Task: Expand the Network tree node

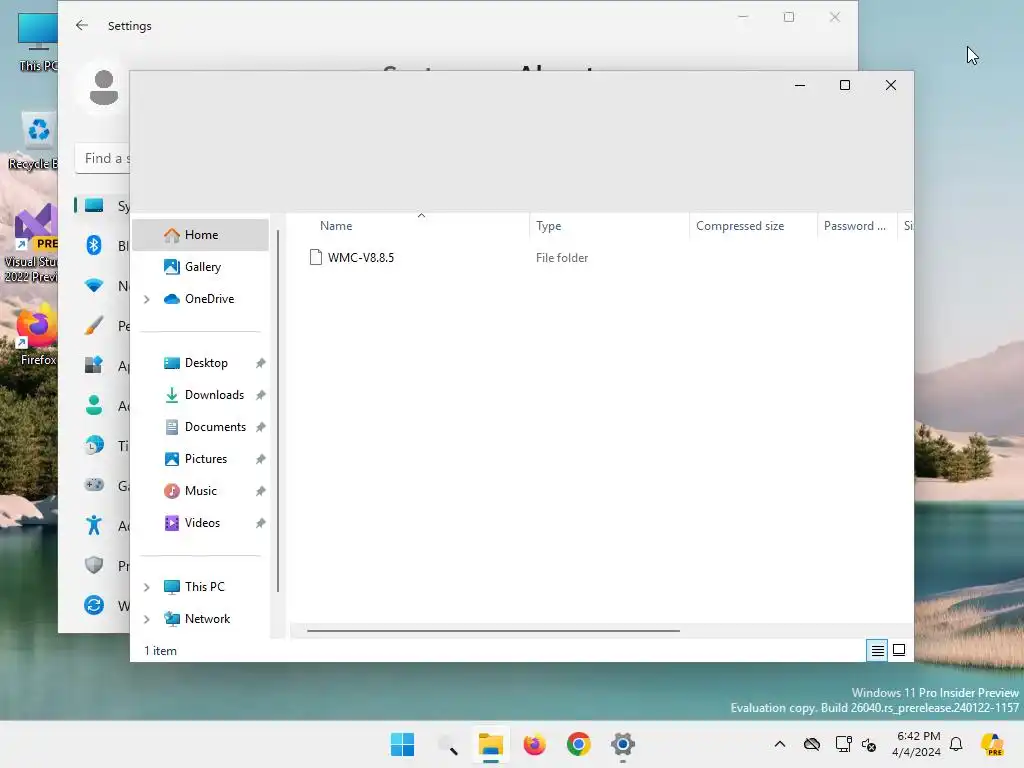Action: pos(147,619)
